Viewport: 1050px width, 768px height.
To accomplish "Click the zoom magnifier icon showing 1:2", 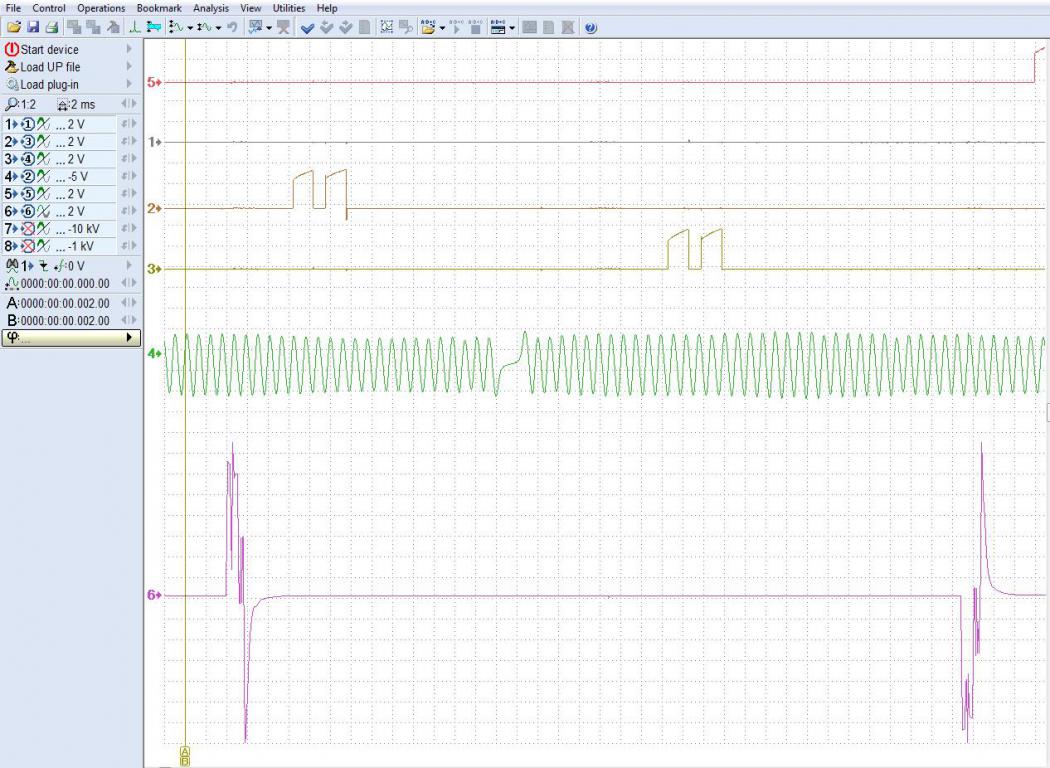I will pos(11,104).
